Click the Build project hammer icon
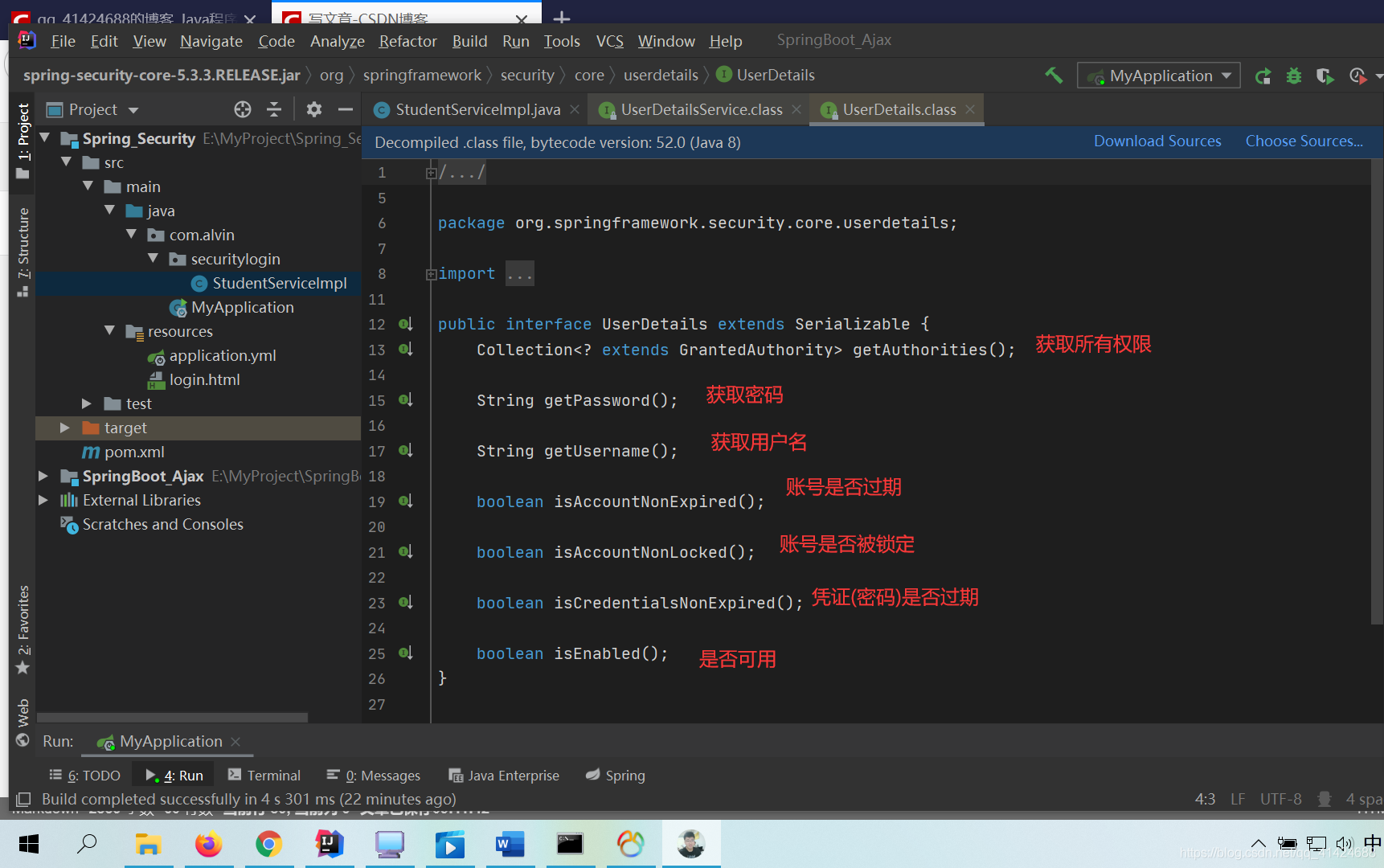The height and width of the screenshot is (868, 1384). (x=1054, y=76)
